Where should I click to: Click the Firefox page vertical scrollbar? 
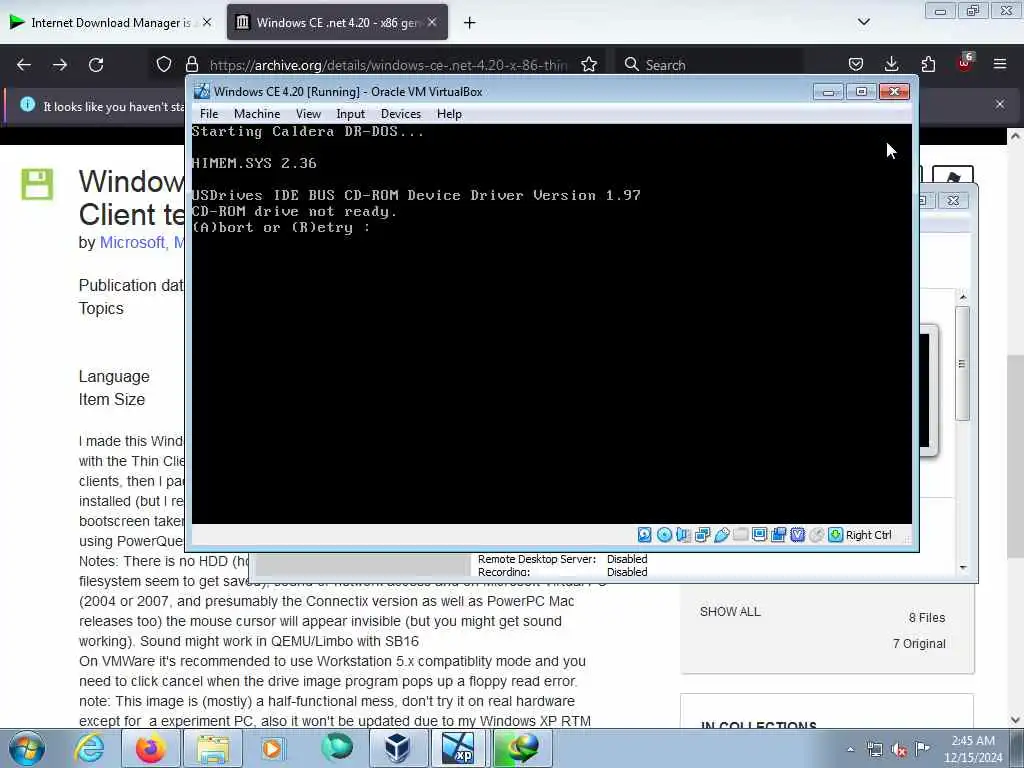tap(1015, 457)
